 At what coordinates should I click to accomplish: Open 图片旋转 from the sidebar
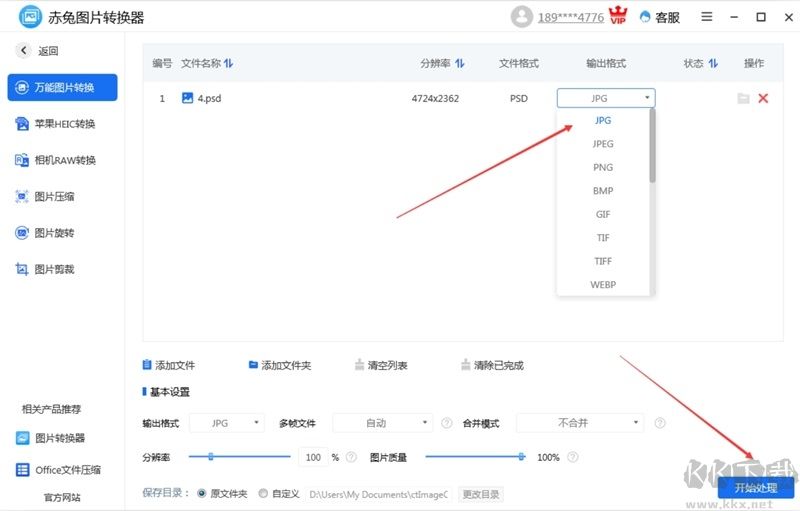coord(45,233)
